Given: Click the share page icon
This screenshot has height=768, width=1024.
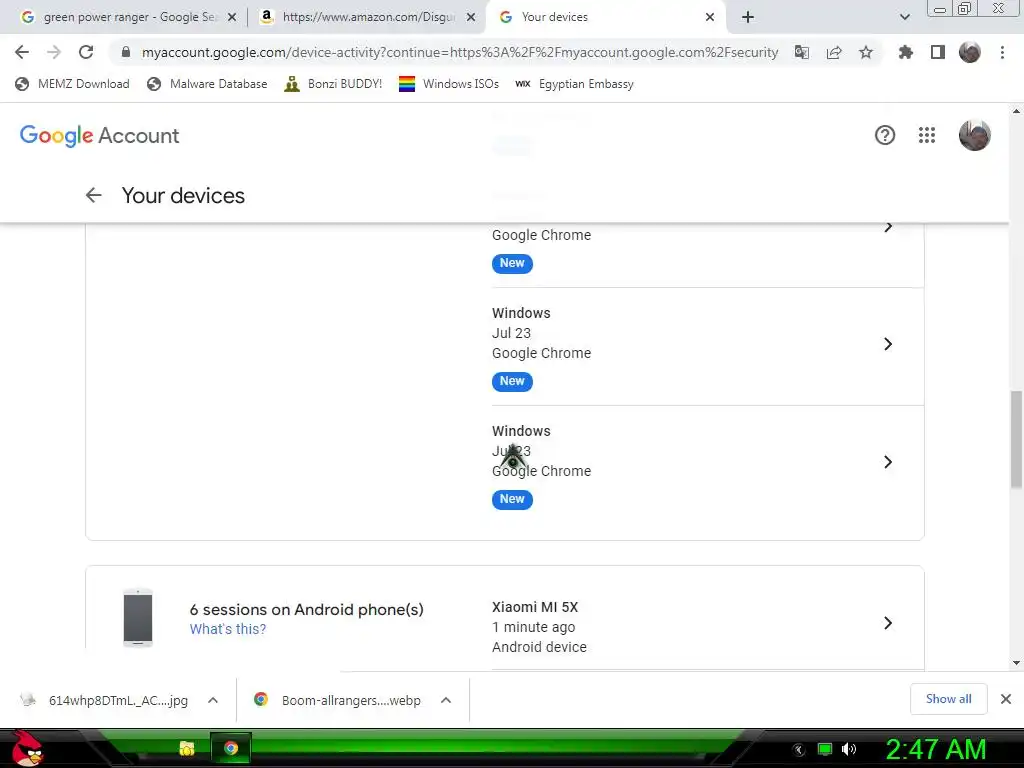Looking at the screenshot, I should click(834, 52).
